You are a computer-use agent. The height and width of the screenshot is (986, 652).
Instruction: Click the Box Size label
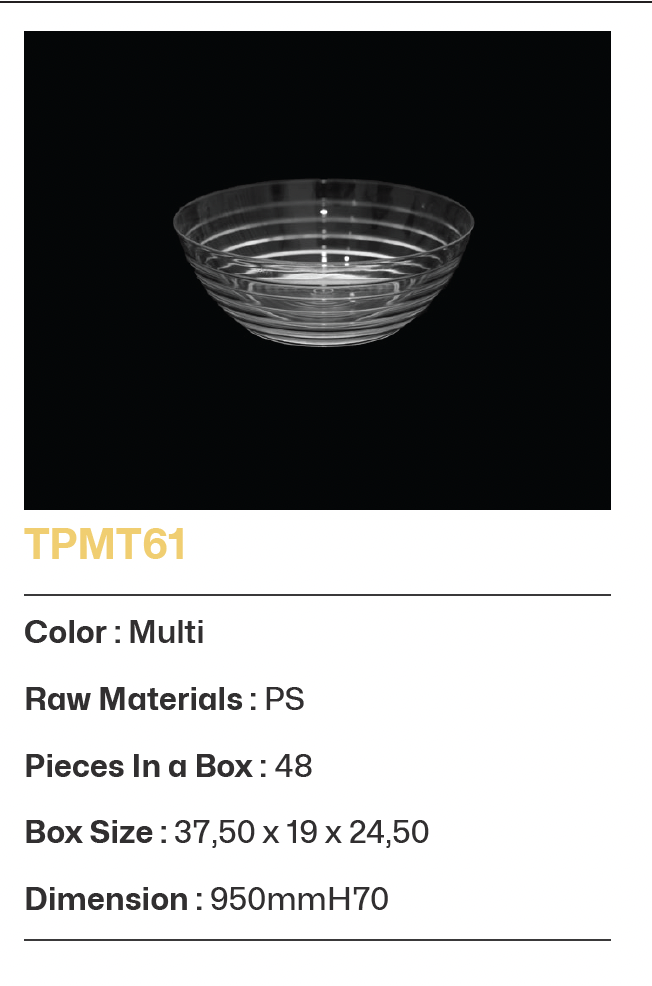88,832
